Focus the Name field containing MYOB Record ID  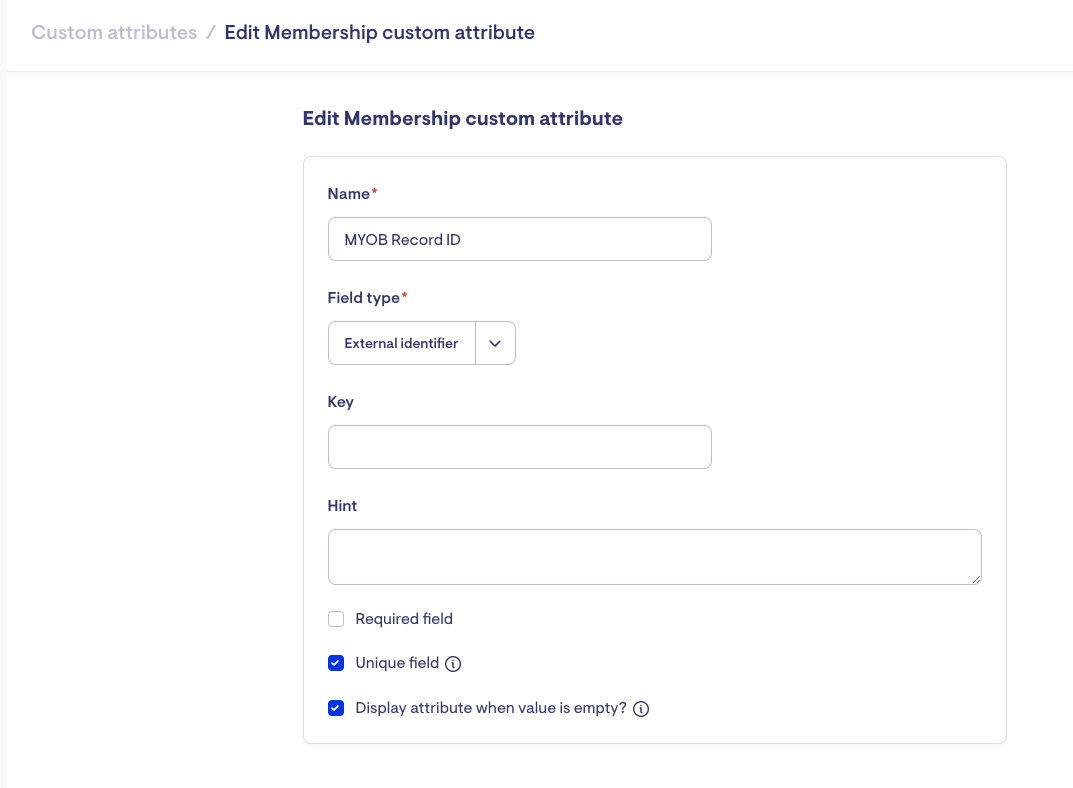click(519, 240)
